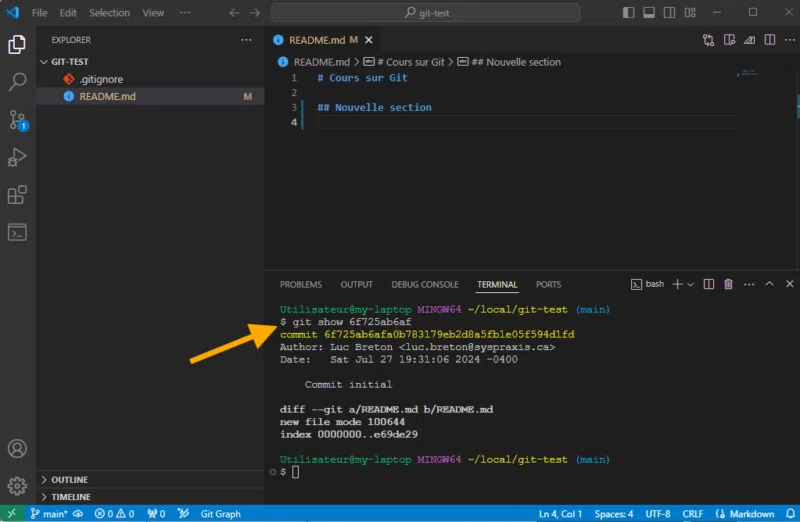This screenshot has height=522, width=800.
Task: Open Run and Debug view
Action: coord(17,157)
